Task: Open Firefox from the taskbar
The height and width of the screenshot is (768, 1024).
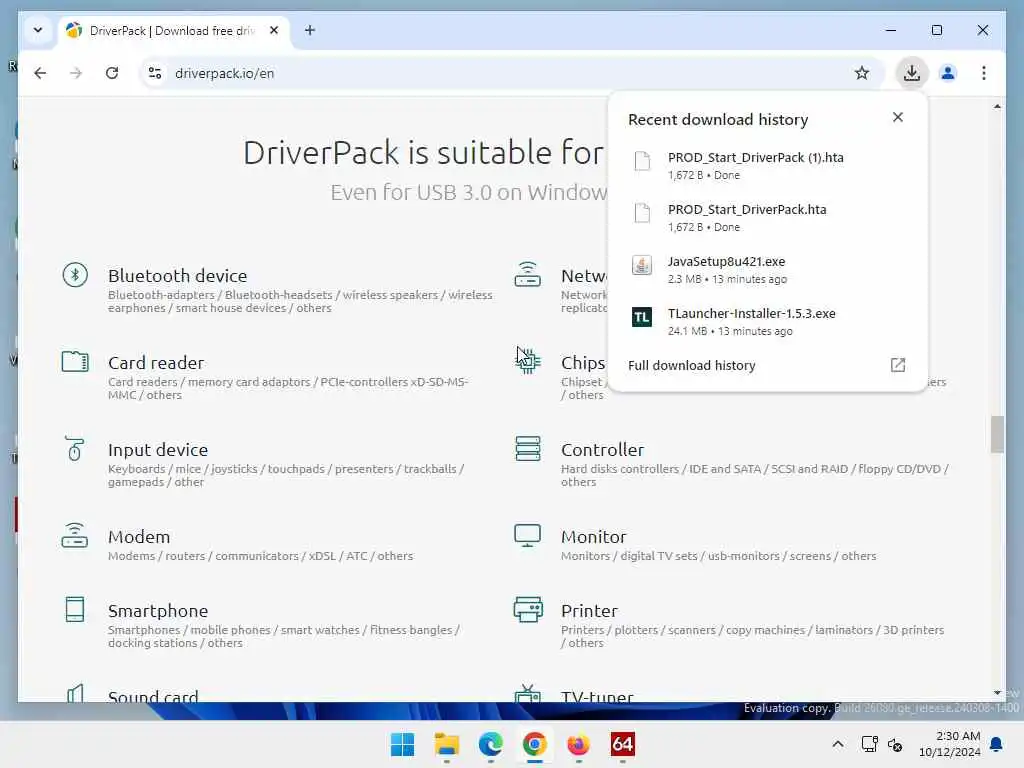Action: (578, 744)
